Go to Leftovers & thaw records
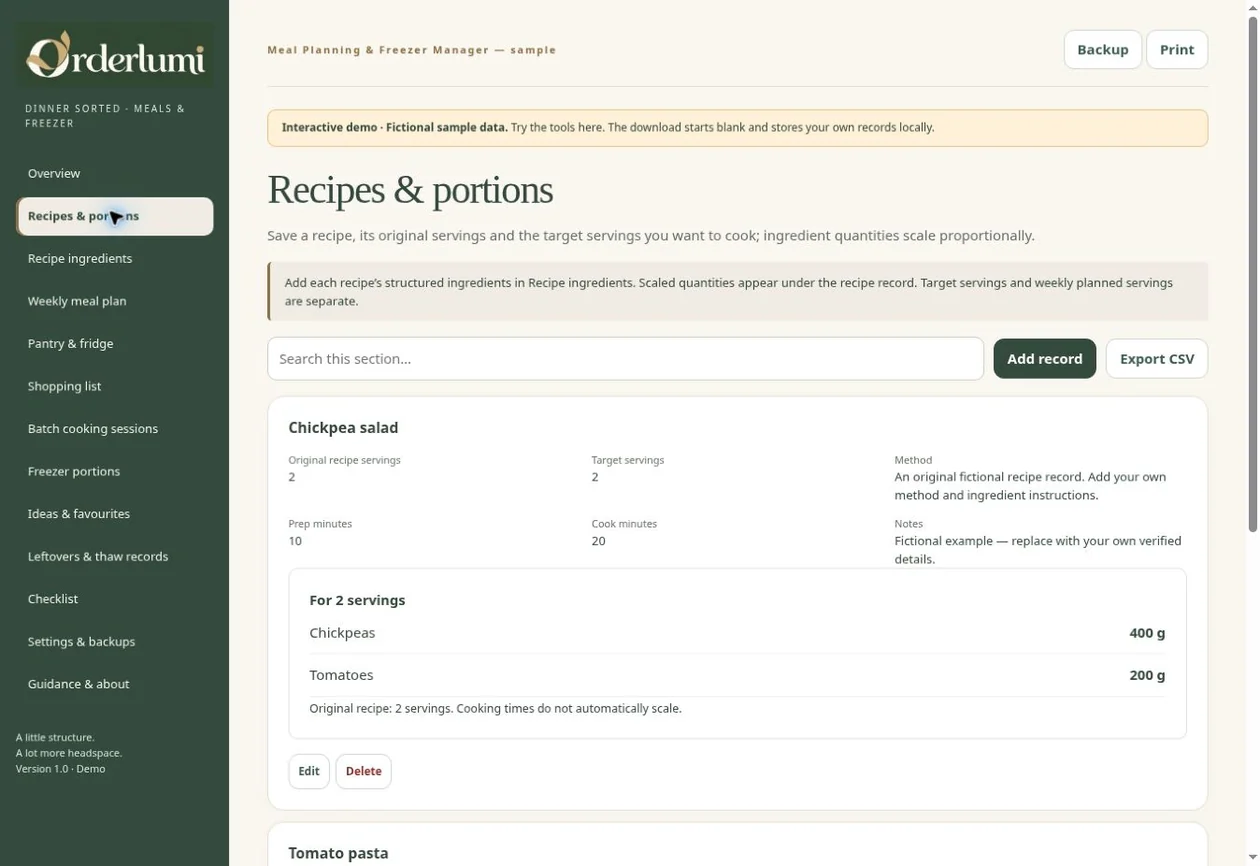 (115, 556)
